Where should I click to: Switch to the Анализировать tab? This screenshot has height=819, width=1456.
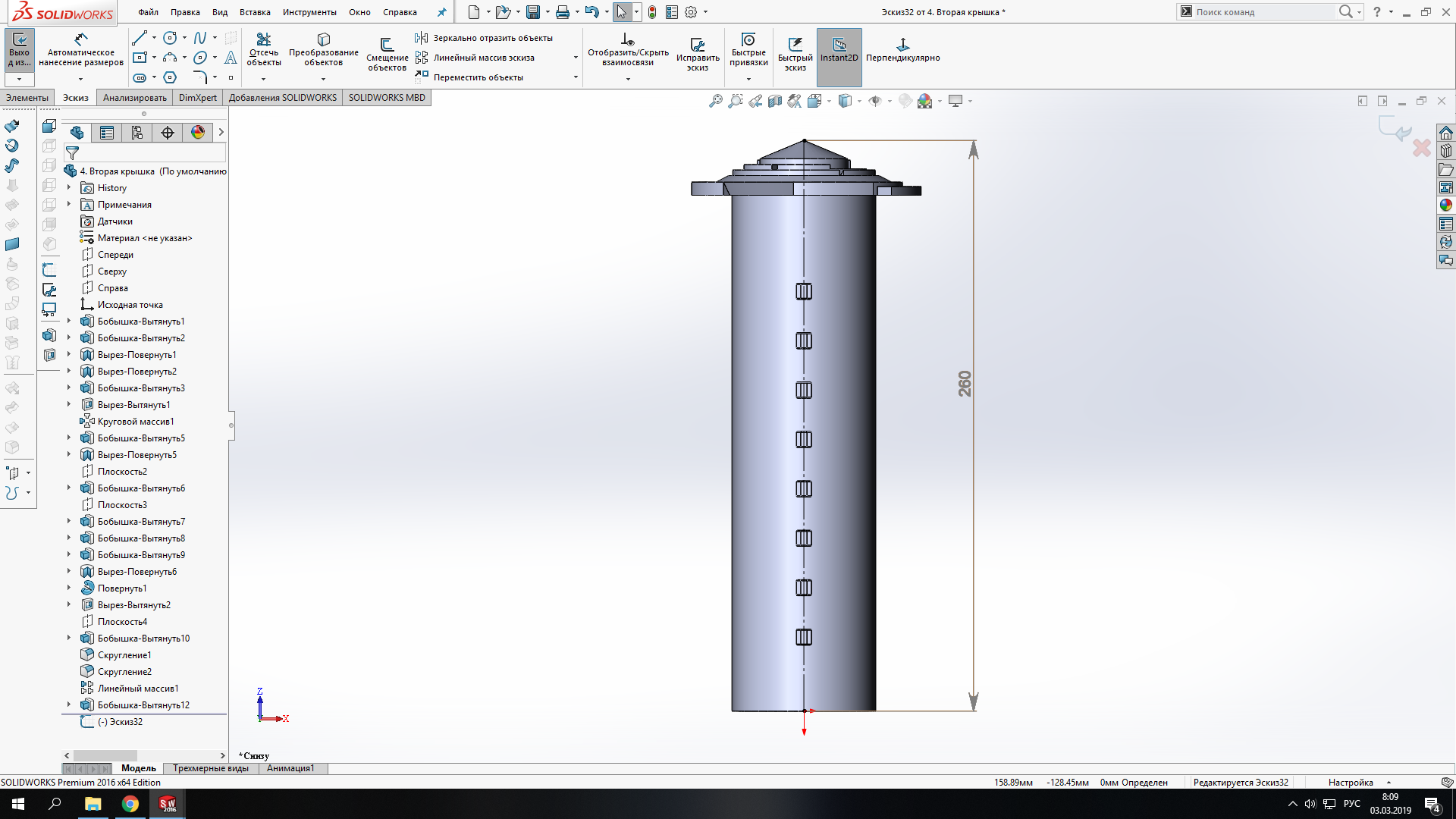[x=134, y=98]
